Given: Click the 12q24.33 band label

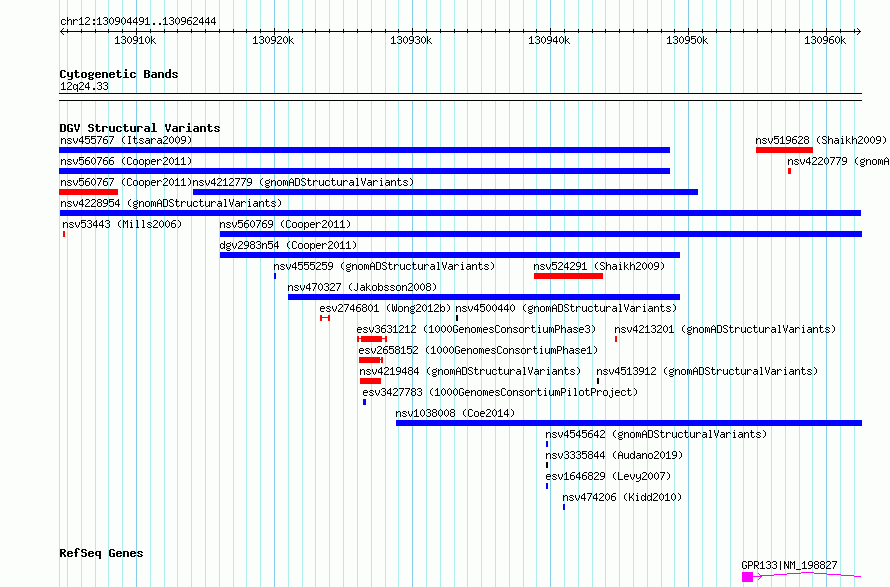Looking at the screenshot, I should coord(84,86).
